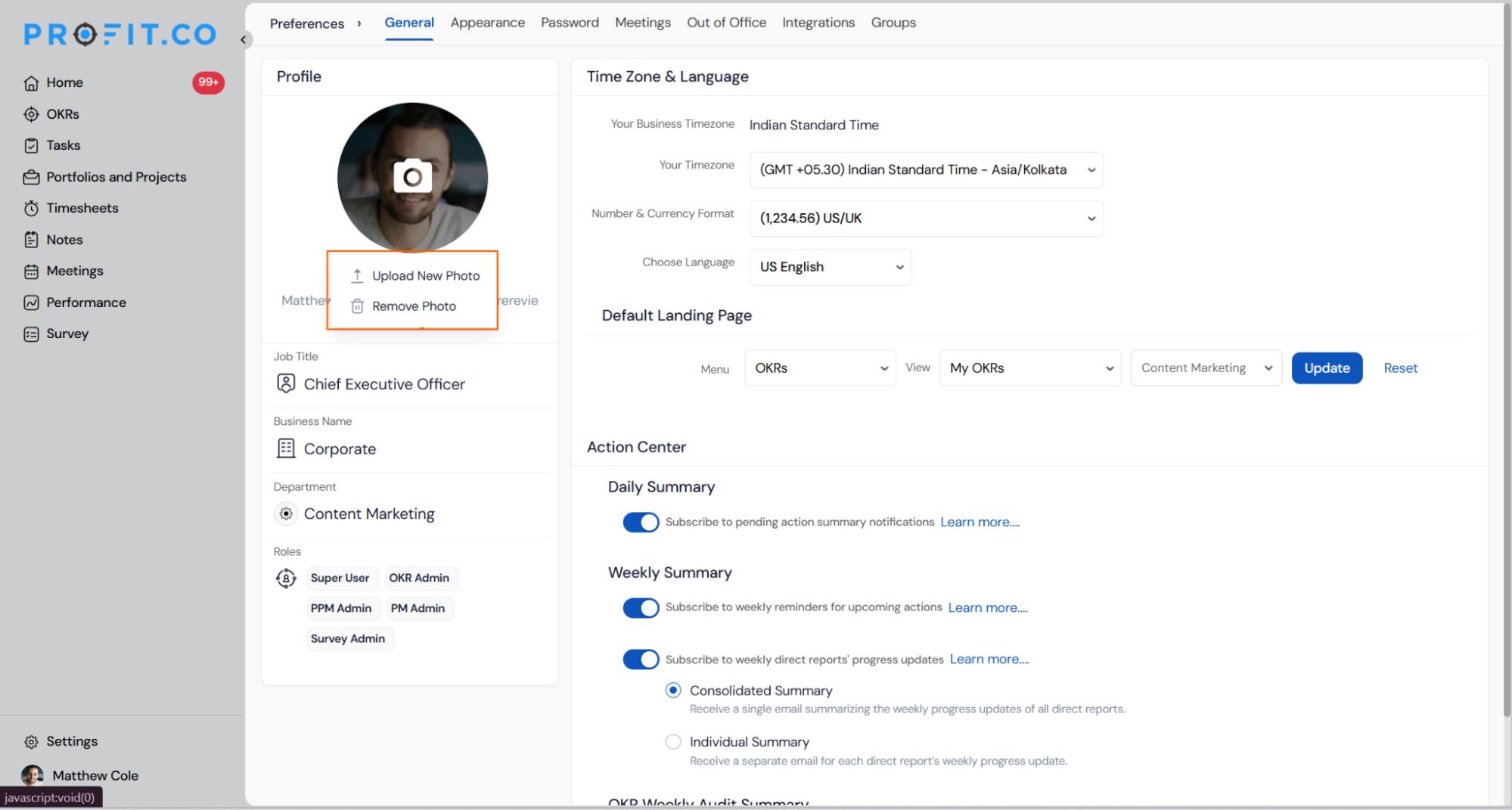Viewport: 1512px width, 810px height.
Task: Click the Notes notepad icon
Action: tap(31, 240)
